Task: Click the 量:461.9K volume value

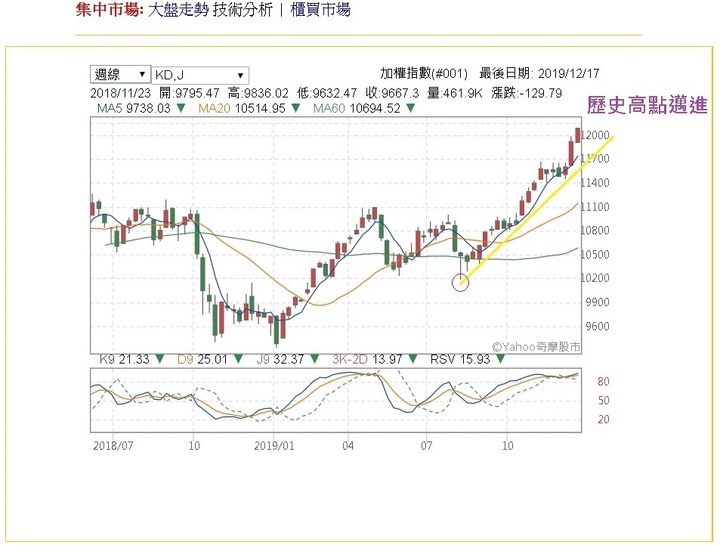Action: coord(455,93)
